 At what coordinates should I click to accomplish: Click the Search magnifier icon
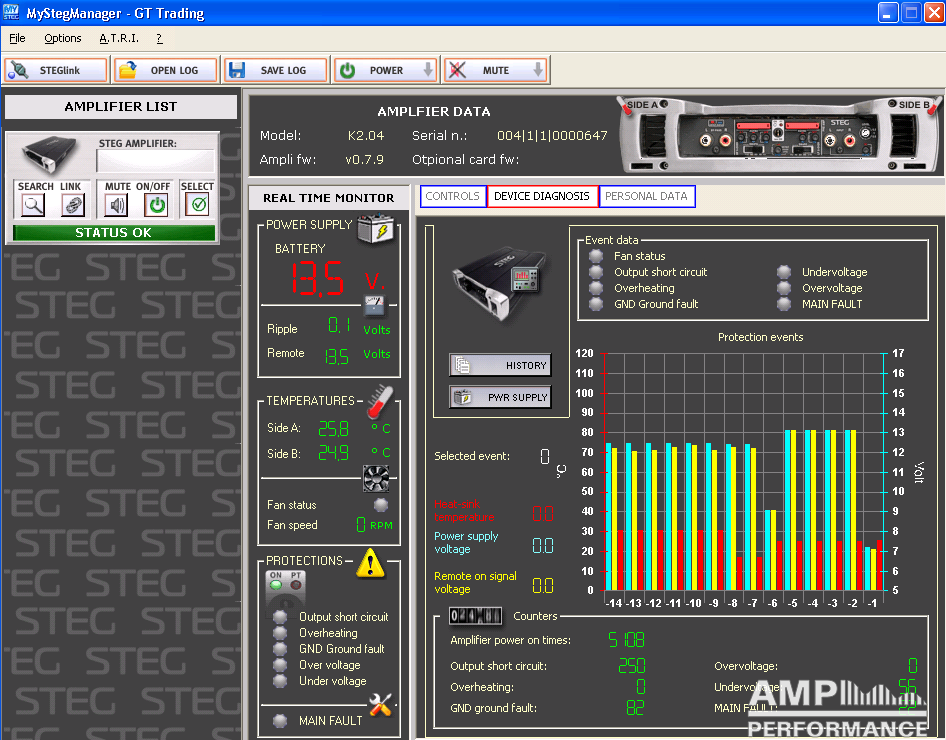tap(34, 205)
